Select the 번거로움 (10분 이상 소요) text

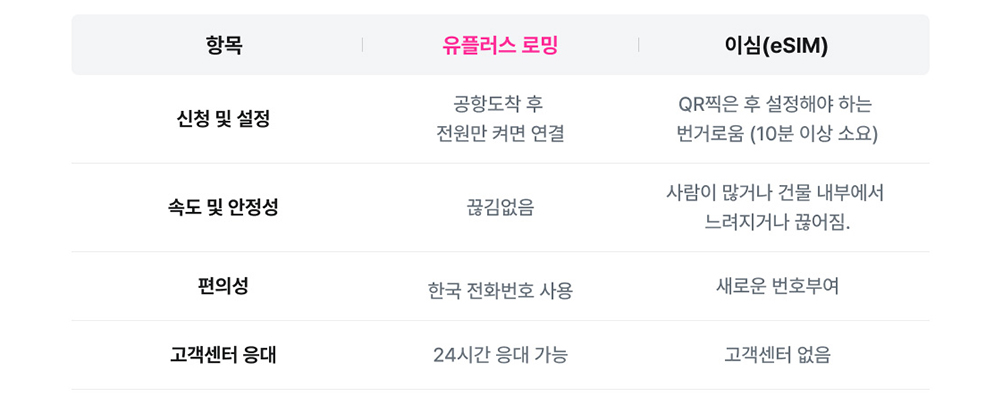click(776, 133)
